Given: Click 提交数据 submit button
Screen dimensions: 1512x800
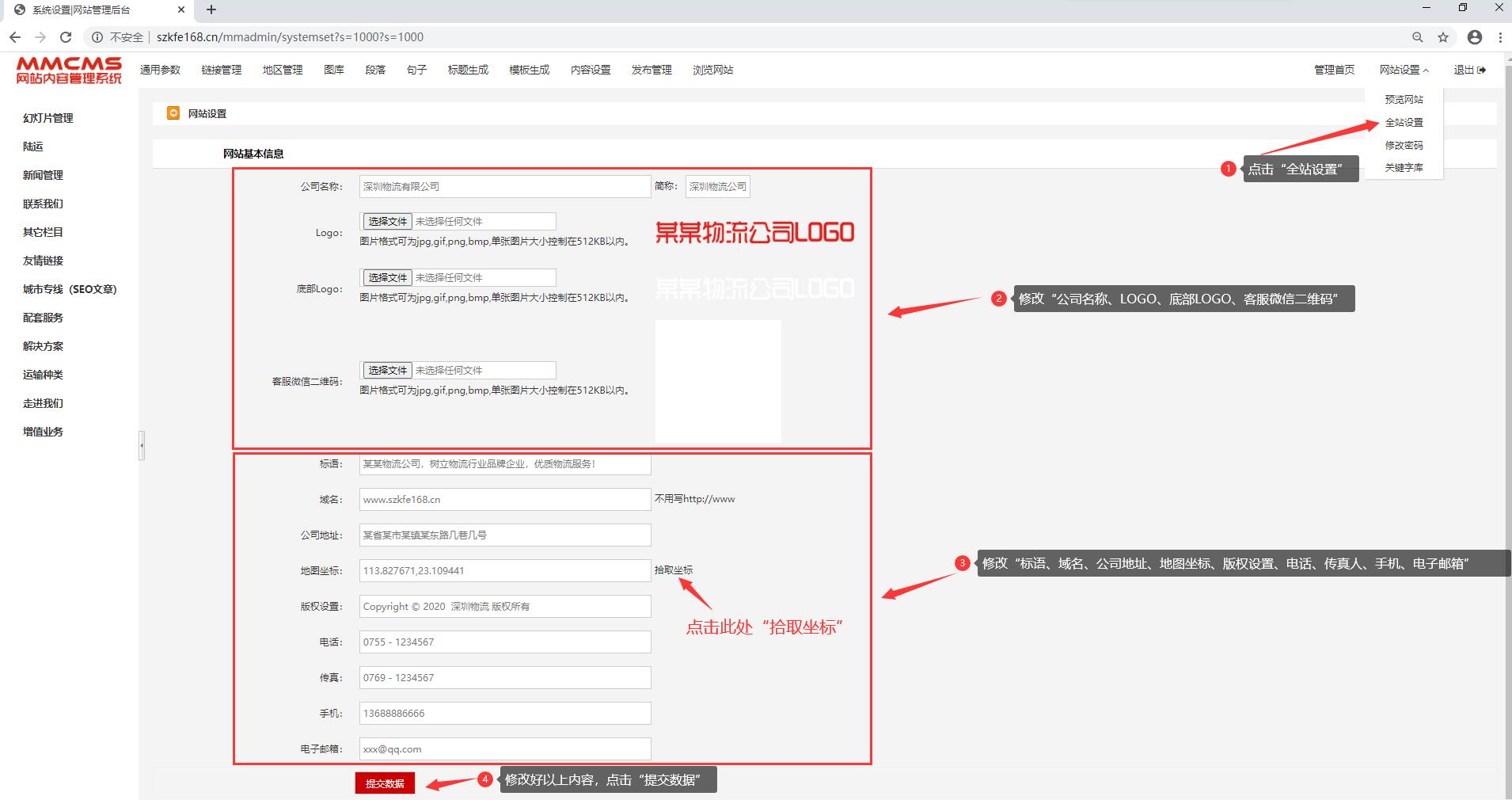Looking at the screenshot, I should (385, 783).
